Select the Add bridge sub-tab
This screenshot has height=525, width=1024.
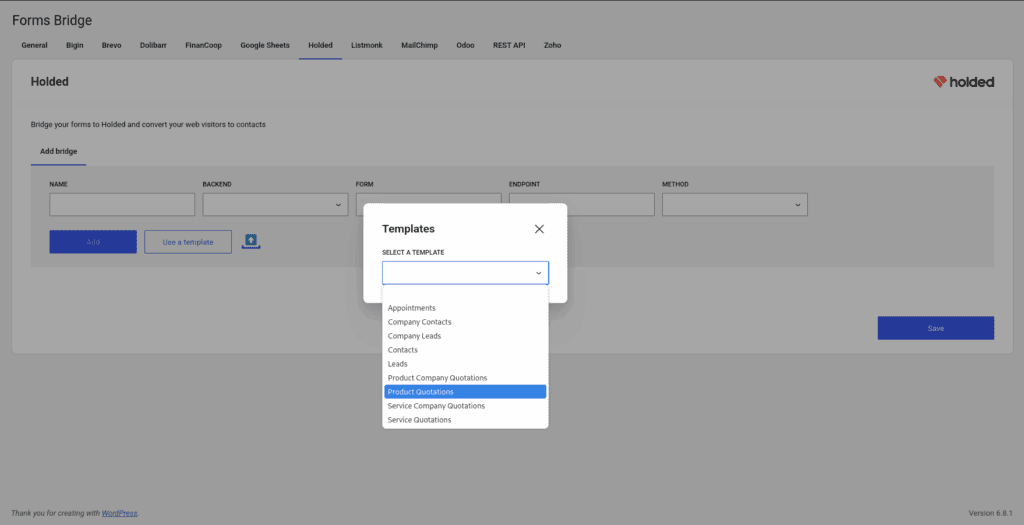pos(58,151)
